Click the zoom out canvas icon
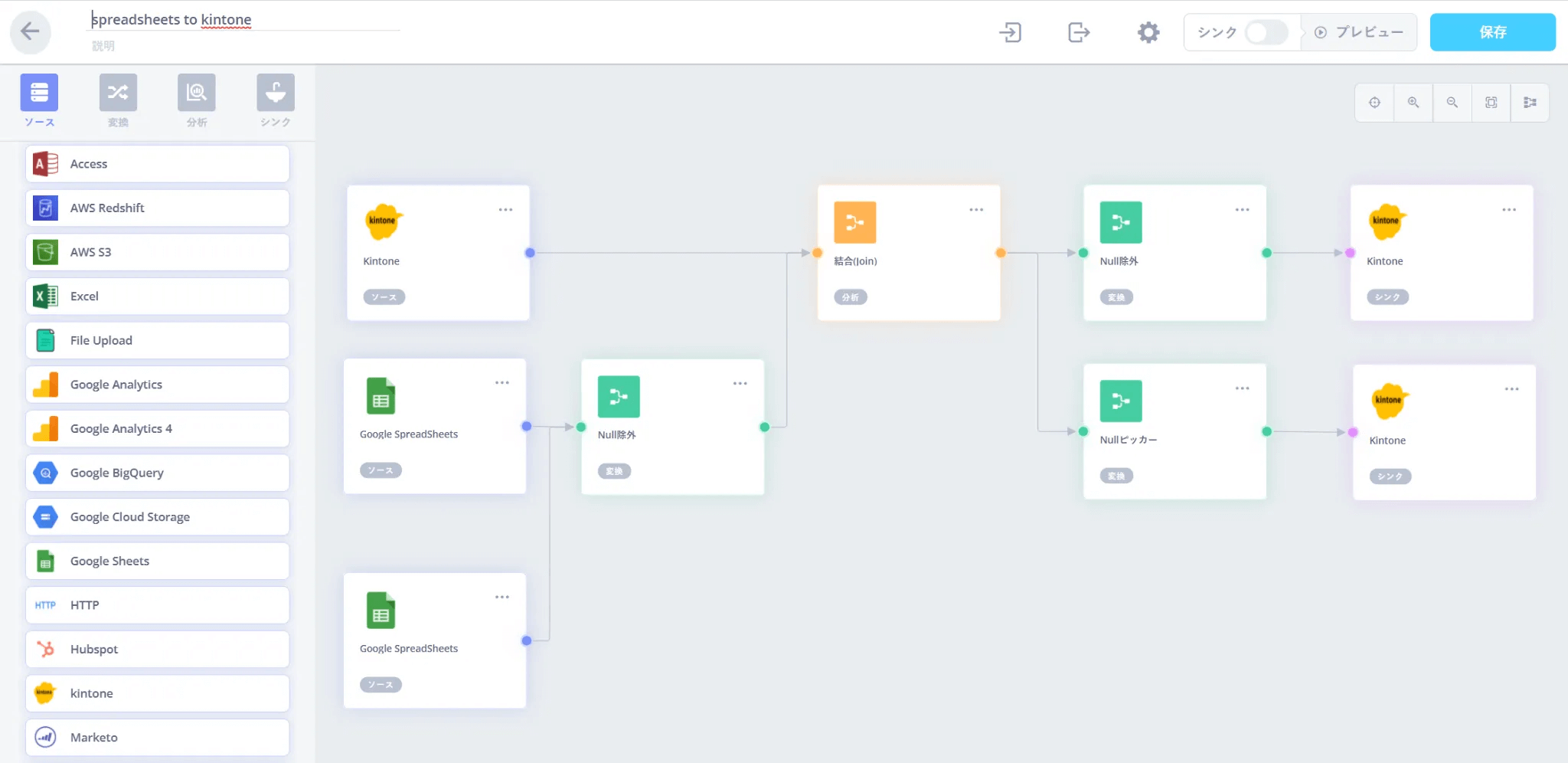Screen dimensions: 1568x763 pos(1452,103)
